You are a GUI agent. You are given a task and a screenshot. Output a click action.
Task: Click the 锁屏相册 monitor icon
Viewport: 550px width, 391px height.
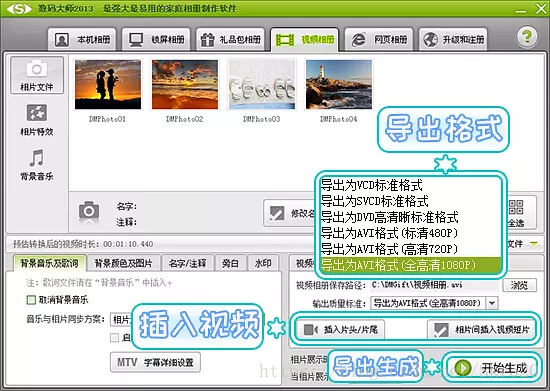tap(136, 40)
